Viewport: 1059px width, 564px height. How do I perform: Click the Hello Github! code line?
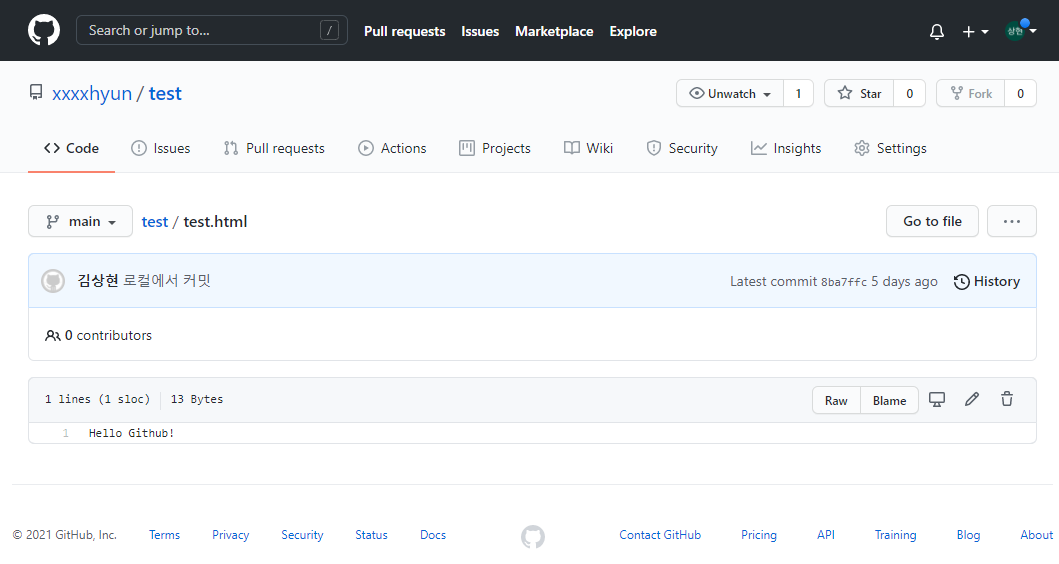(132, 433)
